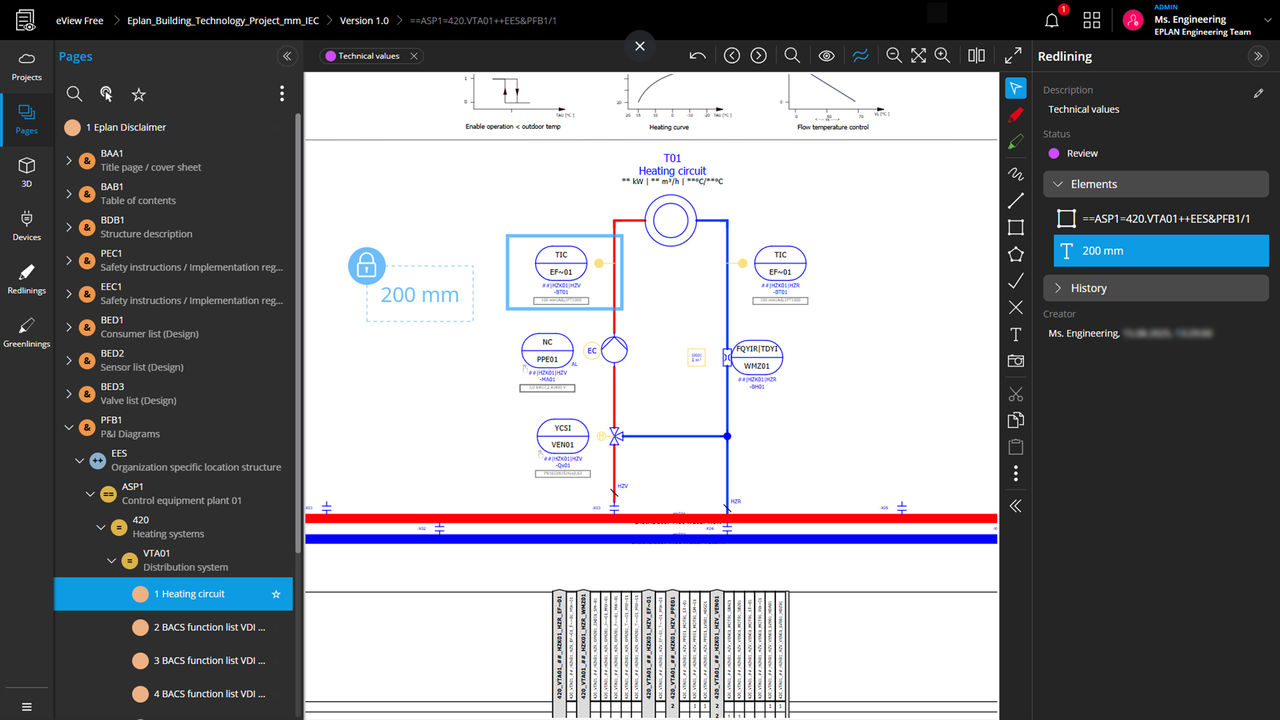This screenshot has height=720, width=1280.
Task: Click the magenta Review status dot
Action: [x=1054, y=153]
